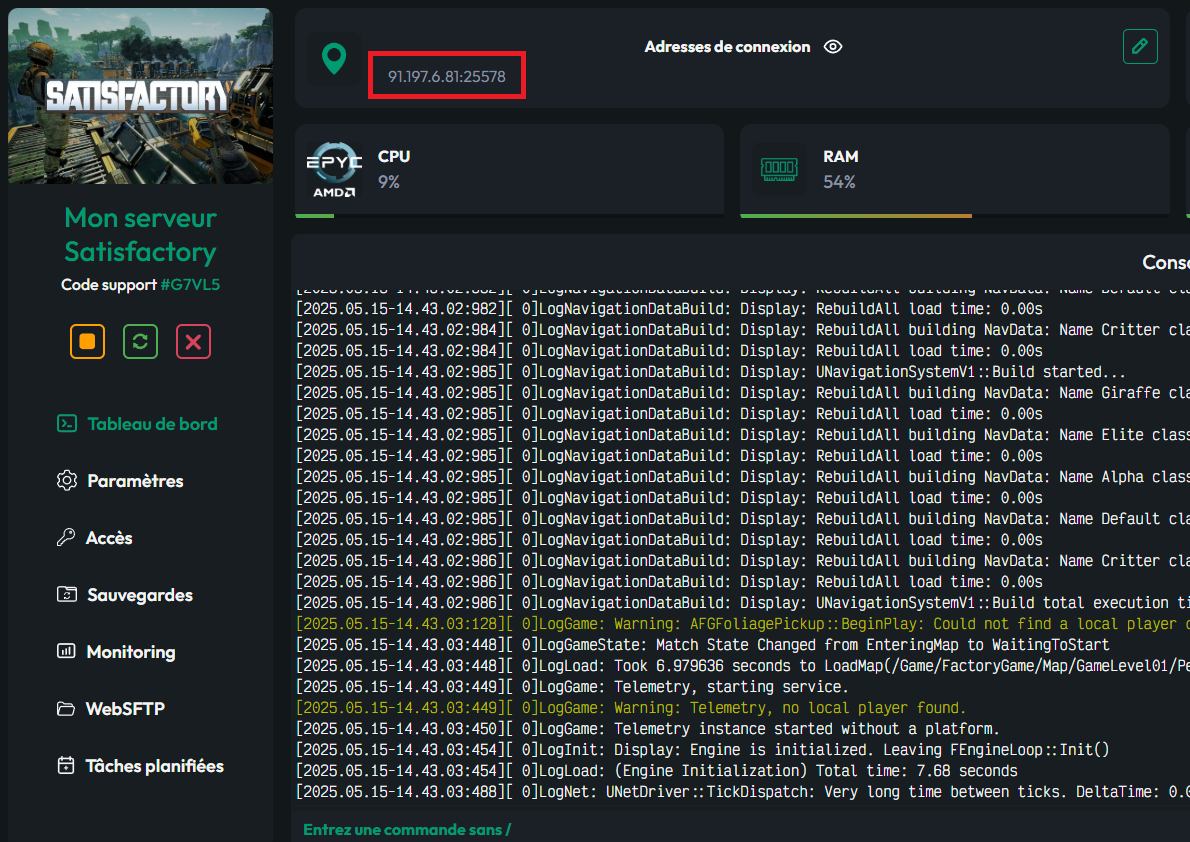
Task: Click the NavData Name Alpha log line
Action: tap(742, 477)
